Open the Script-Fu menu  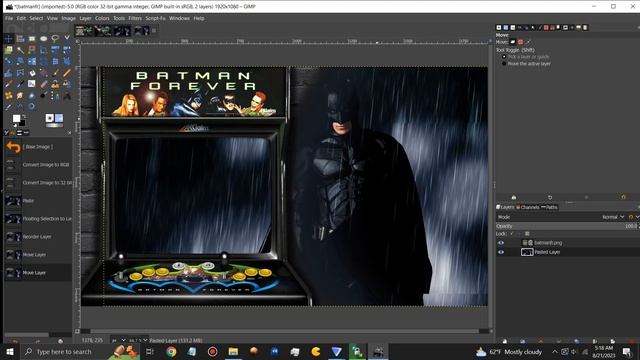[x=155, y=18]
